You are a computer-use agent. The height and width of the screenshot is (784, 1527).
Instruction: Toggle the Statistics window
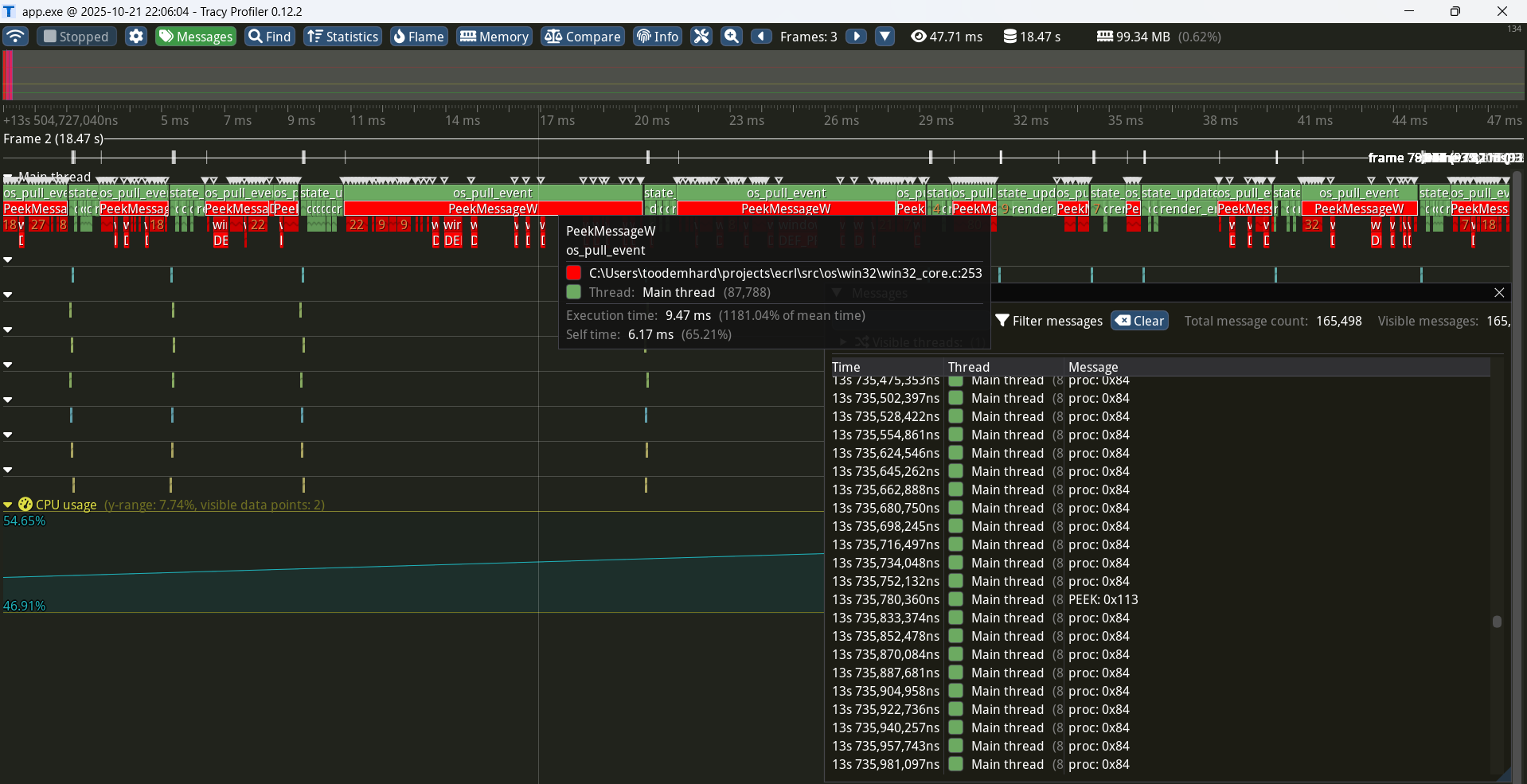click(342, 37)
